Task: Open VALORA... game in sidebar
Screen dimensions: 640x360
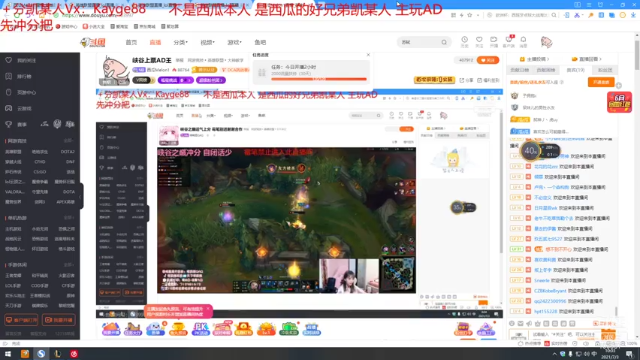Action: [x=15, y=191]
